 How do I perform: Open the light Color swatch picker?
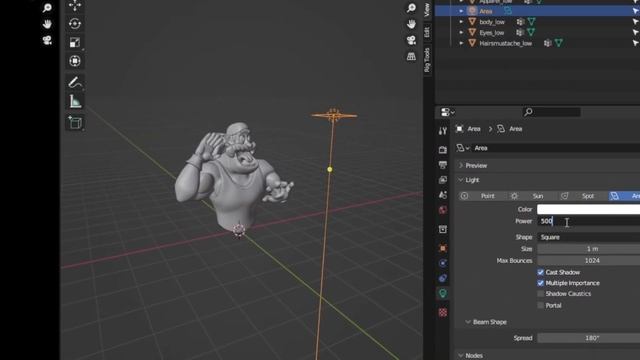589,209
